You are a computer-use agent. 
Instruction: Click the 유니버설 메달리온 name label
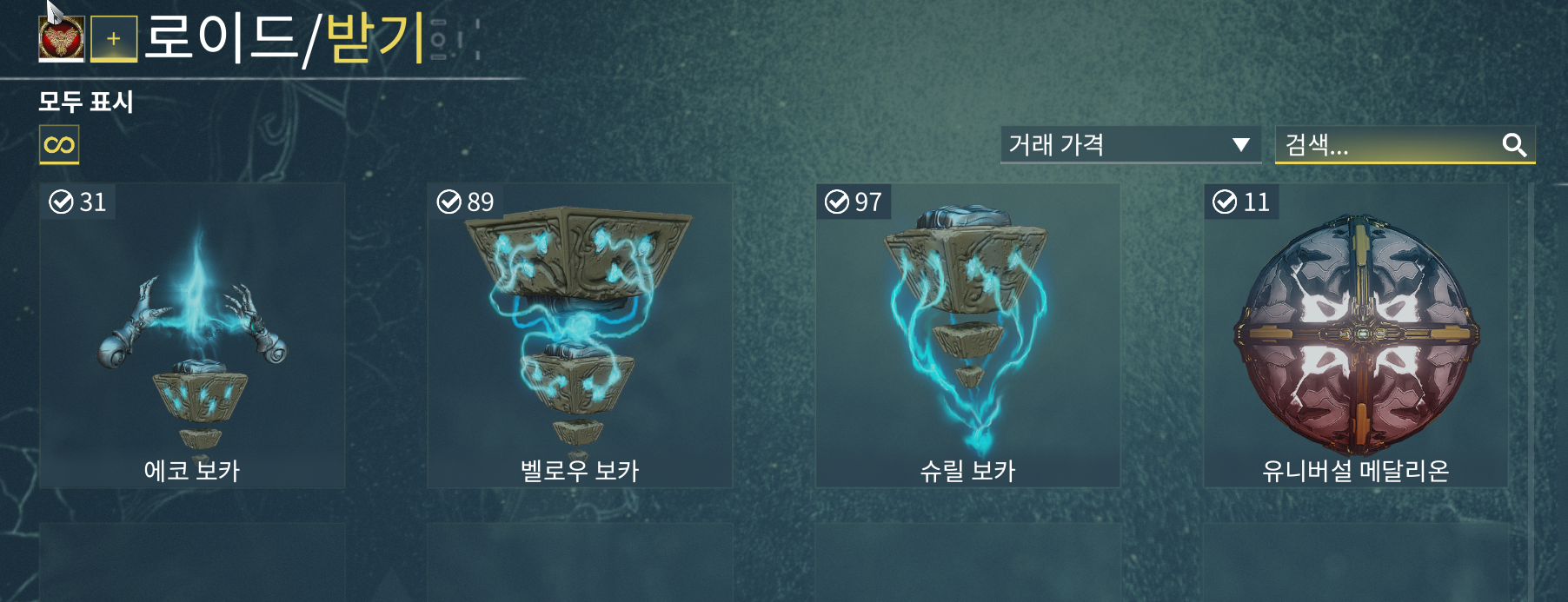tap(1356, 471)
